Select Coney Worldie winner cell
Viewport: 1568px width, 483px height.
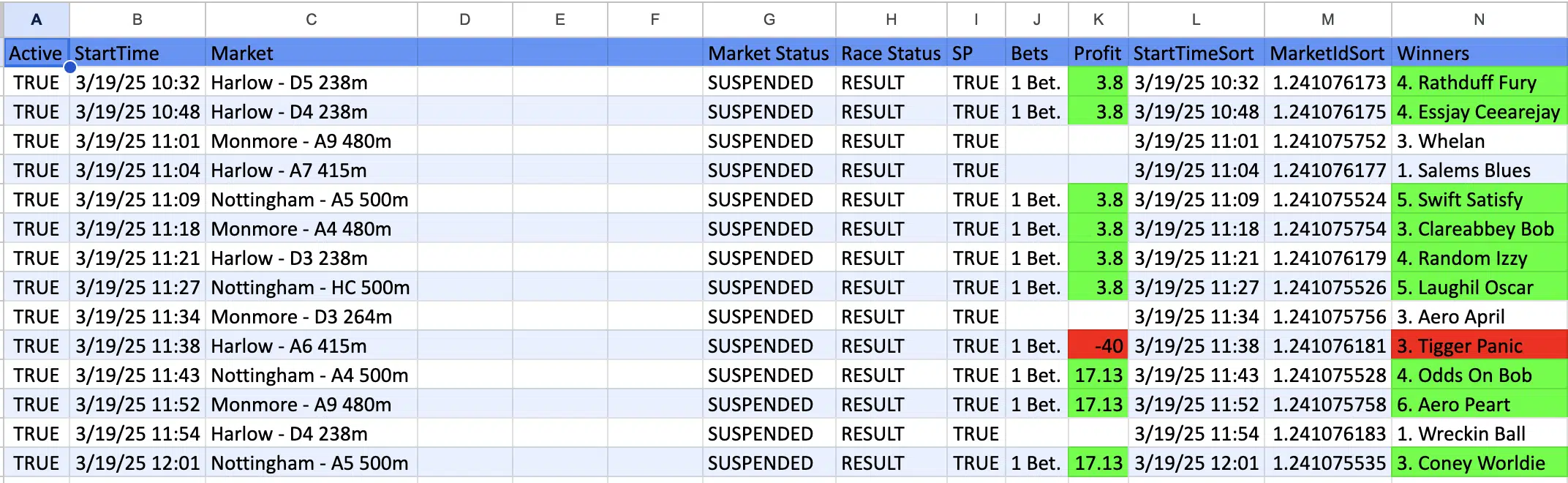tap(1477, 463)
